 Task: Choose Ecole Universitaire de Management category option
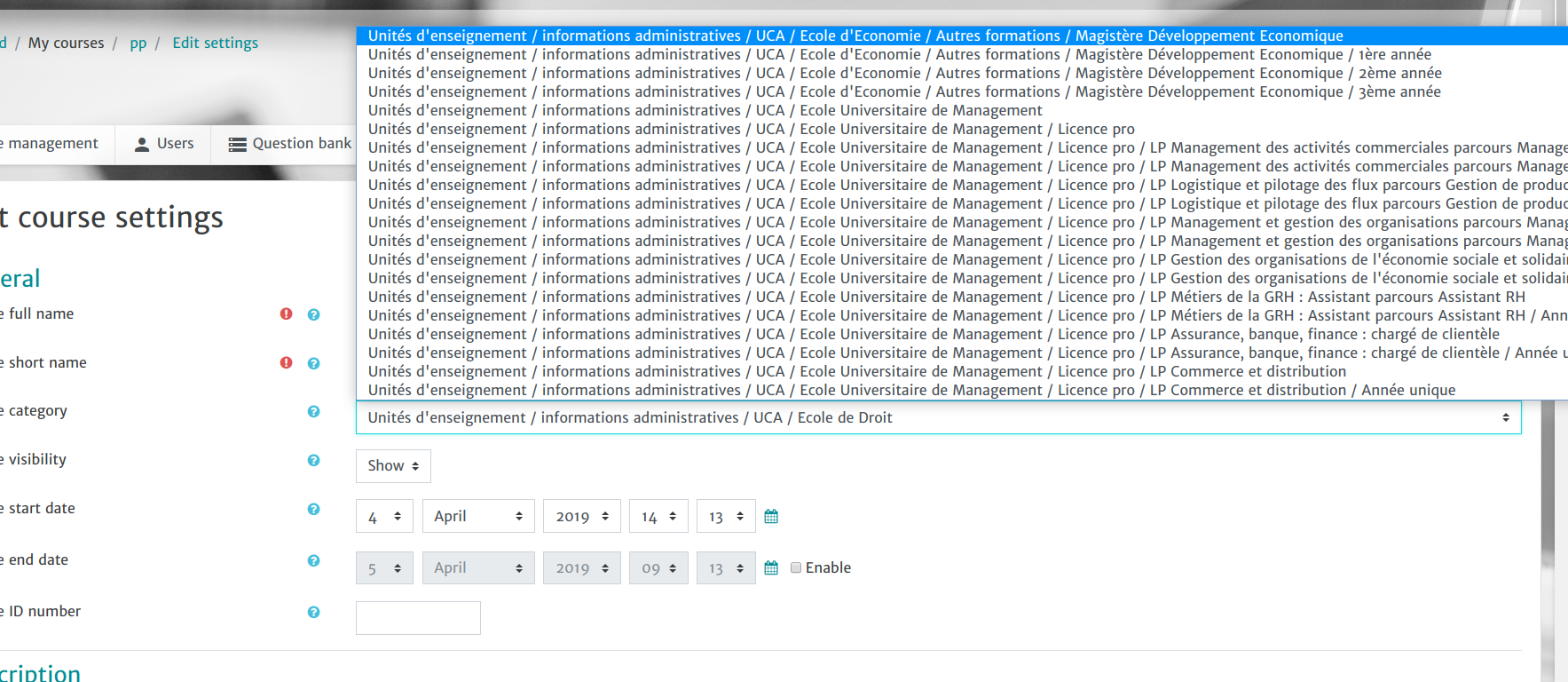click(962, 110)
